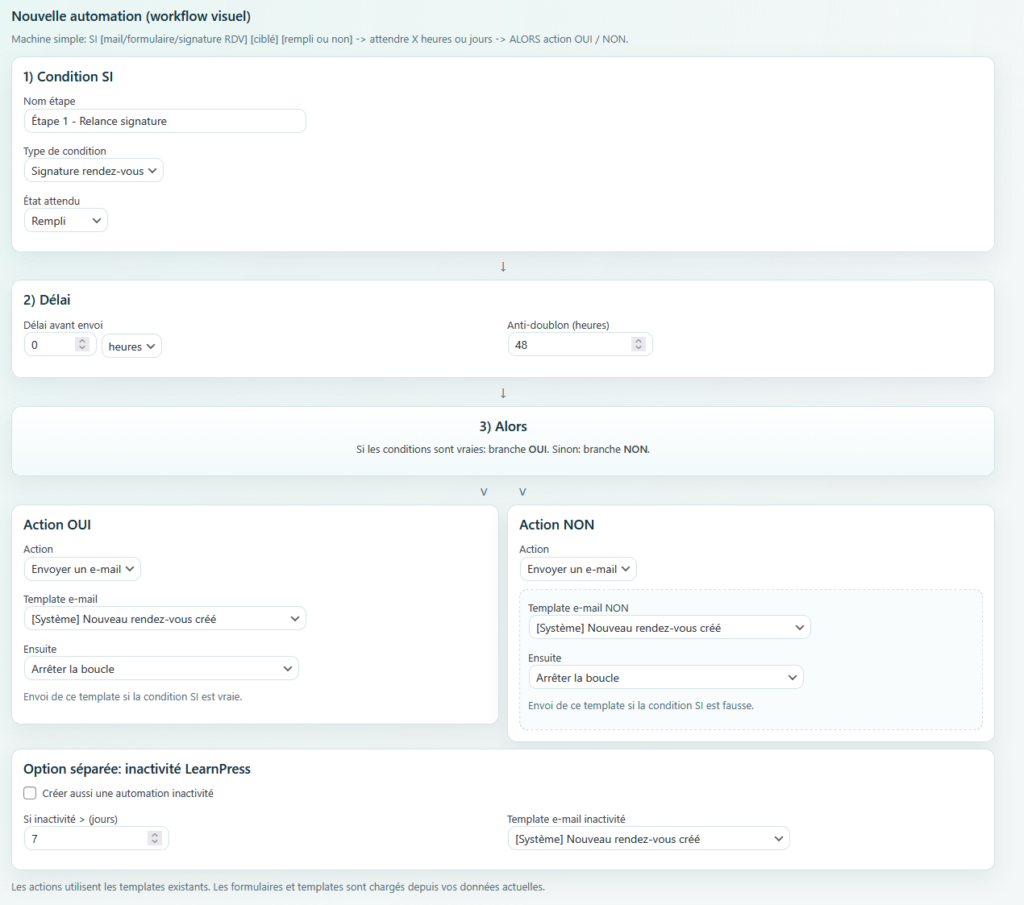
Task: Open the Ensuite dropdown in Action NON
Action: pos(665,678)
